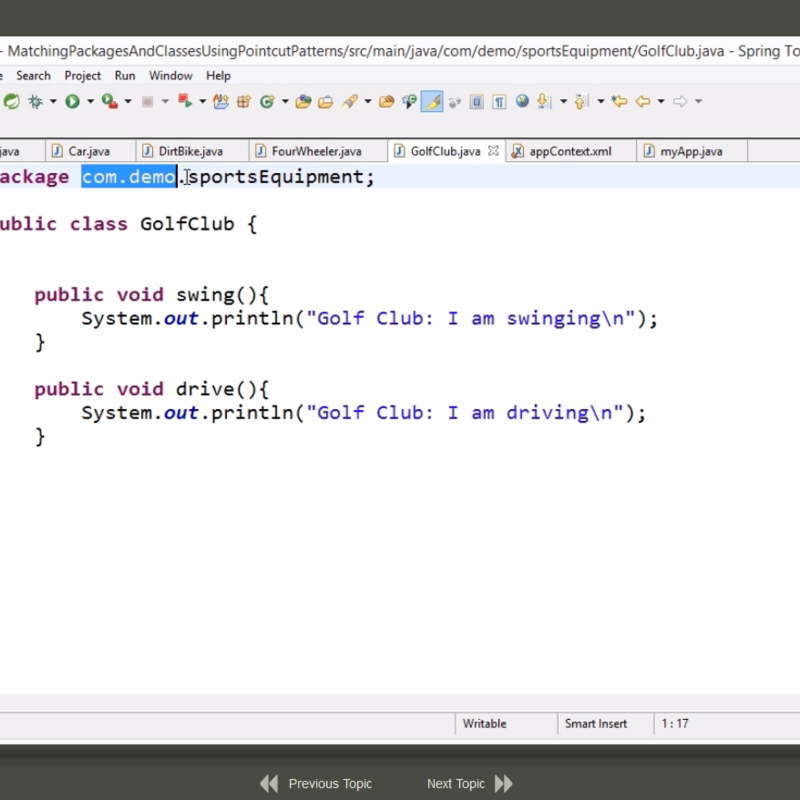The width and height of the screenshot is (800, 800).
Task: Open the New Java Class dropdown arrow
Action: click(285, 102)
